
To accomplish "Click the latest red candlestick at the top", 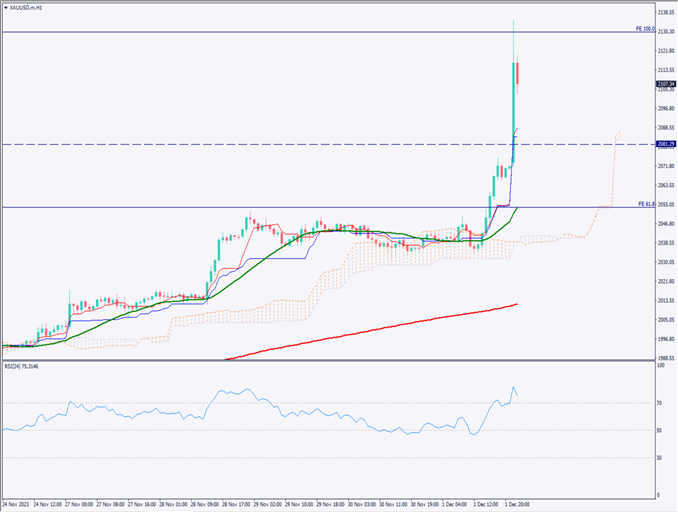I will pos(518,74).
